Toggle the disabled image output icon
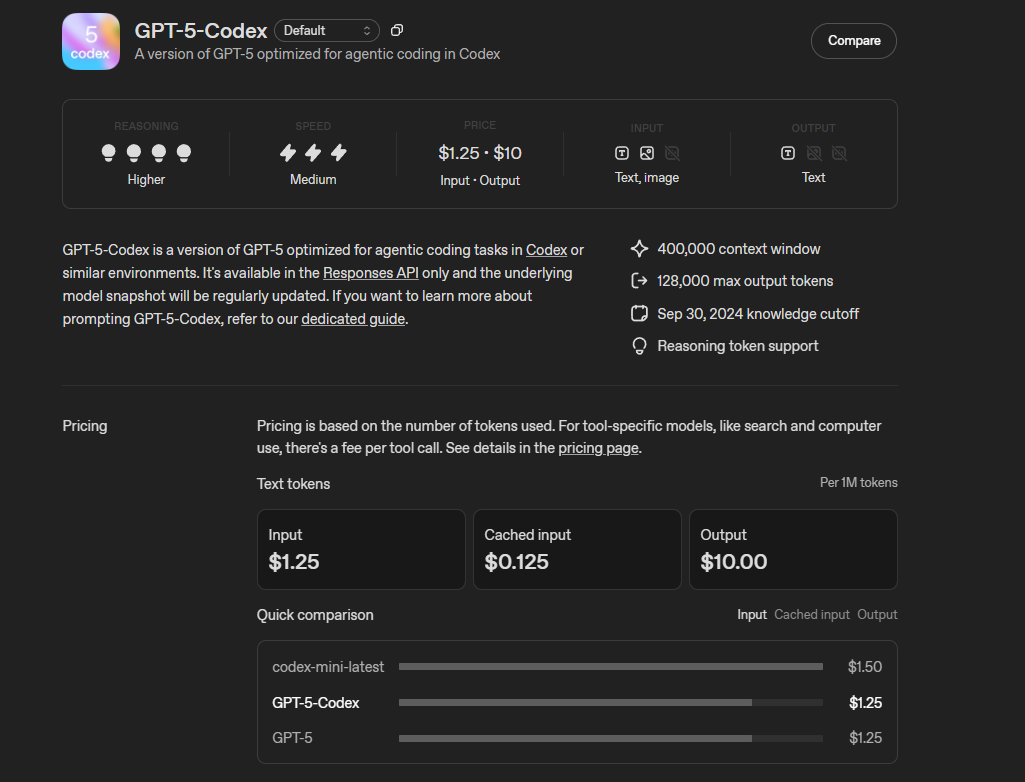This screenshot has height=782, width=1025. tap(813, 153)
